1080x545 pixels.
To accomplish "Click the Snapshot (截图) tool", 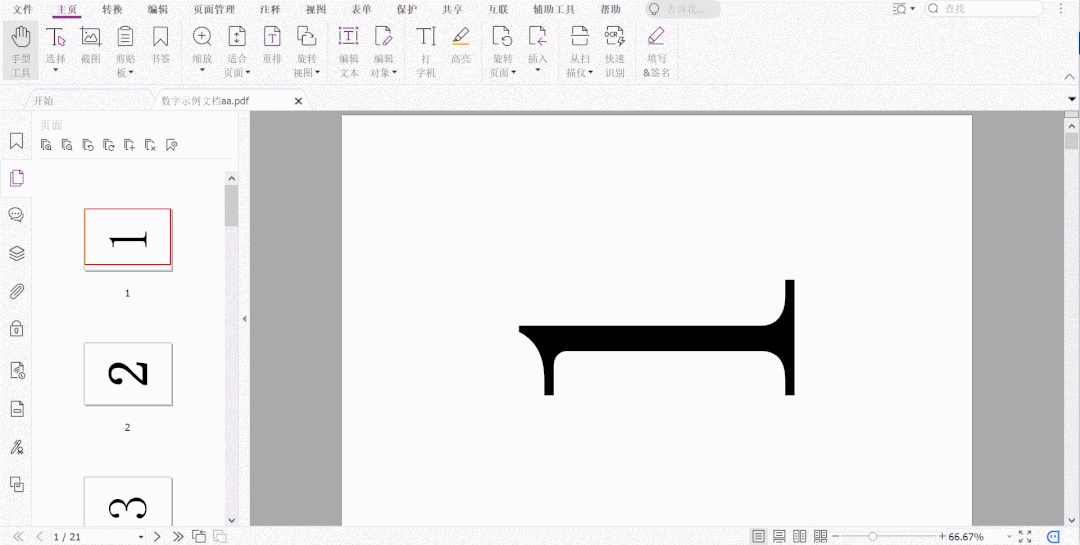I will coord(90,51).
